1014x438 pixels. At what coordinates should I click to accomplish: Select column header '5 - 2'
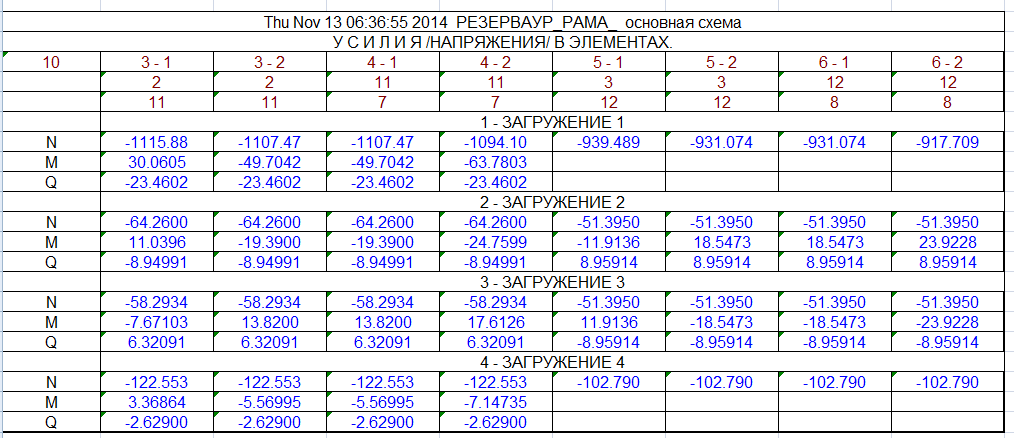click(722, 62)
